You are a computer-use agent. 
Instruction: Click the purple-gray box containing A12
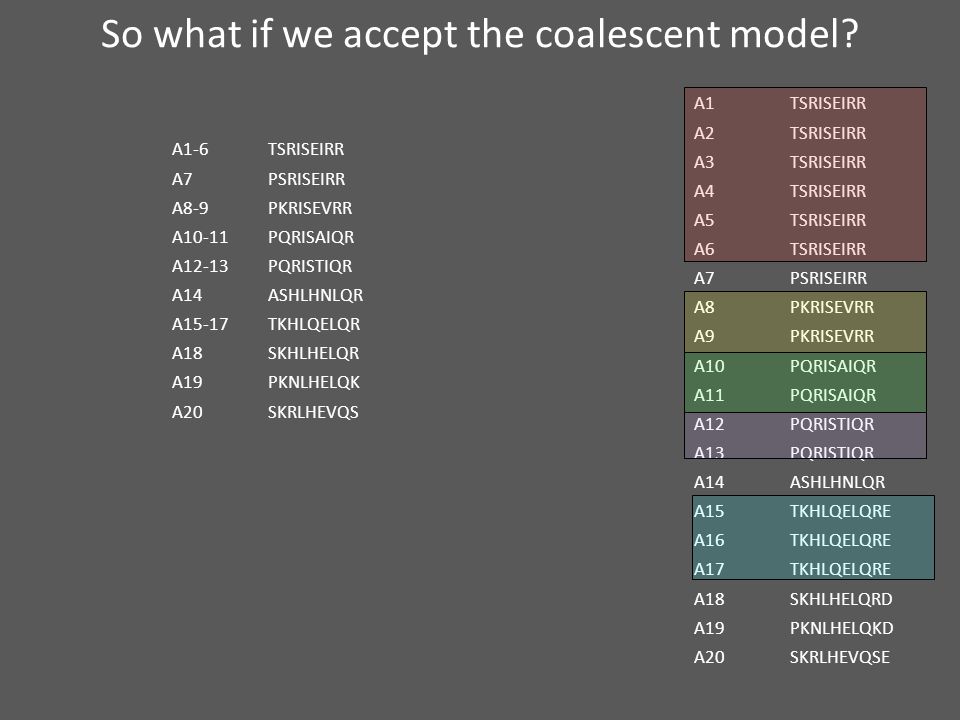(805, 435)
